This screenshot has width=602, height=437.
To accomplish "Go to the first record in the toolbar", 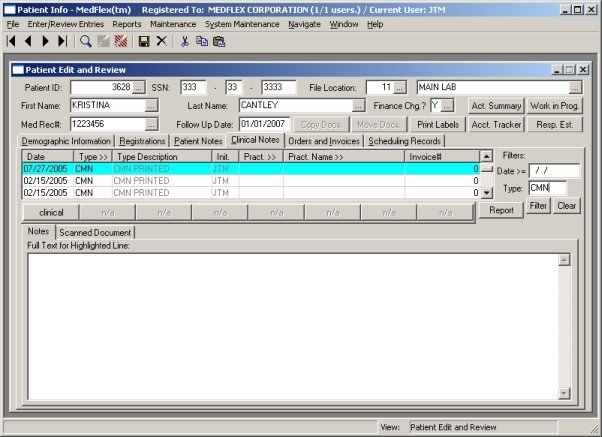I will tap(12, 42).
